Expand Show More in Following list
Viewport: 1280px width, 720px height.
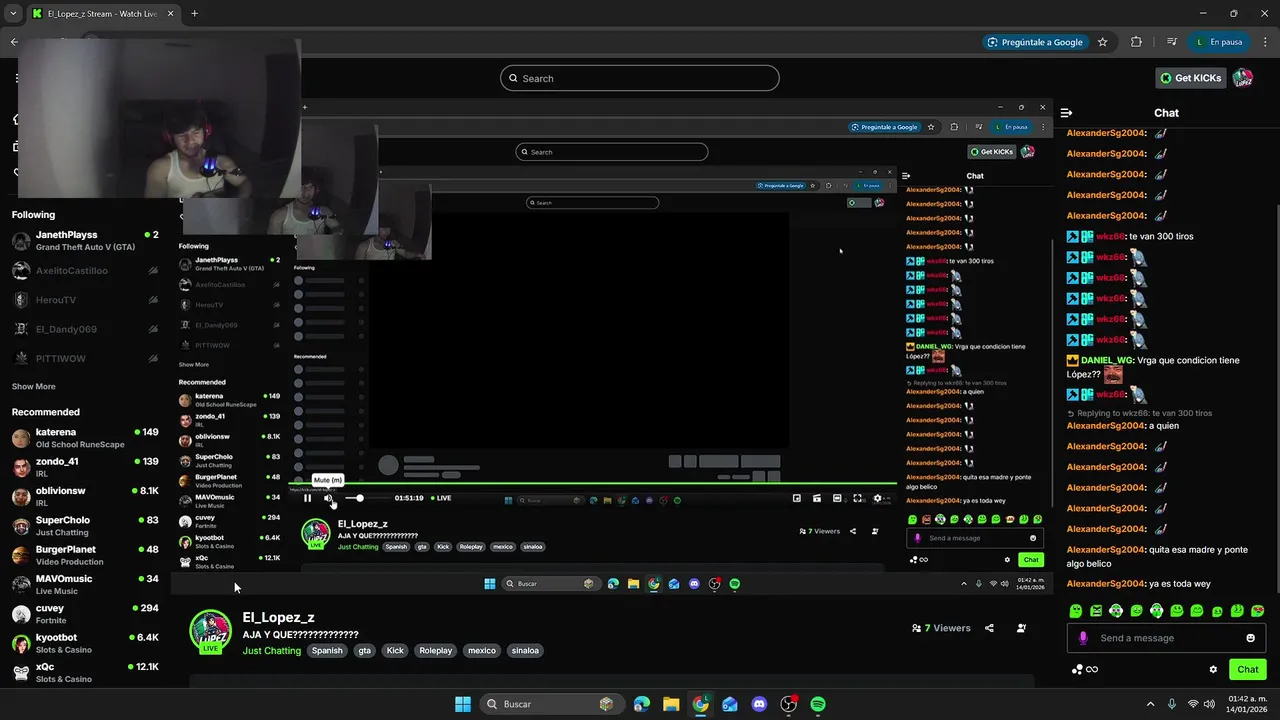[34, 386]
